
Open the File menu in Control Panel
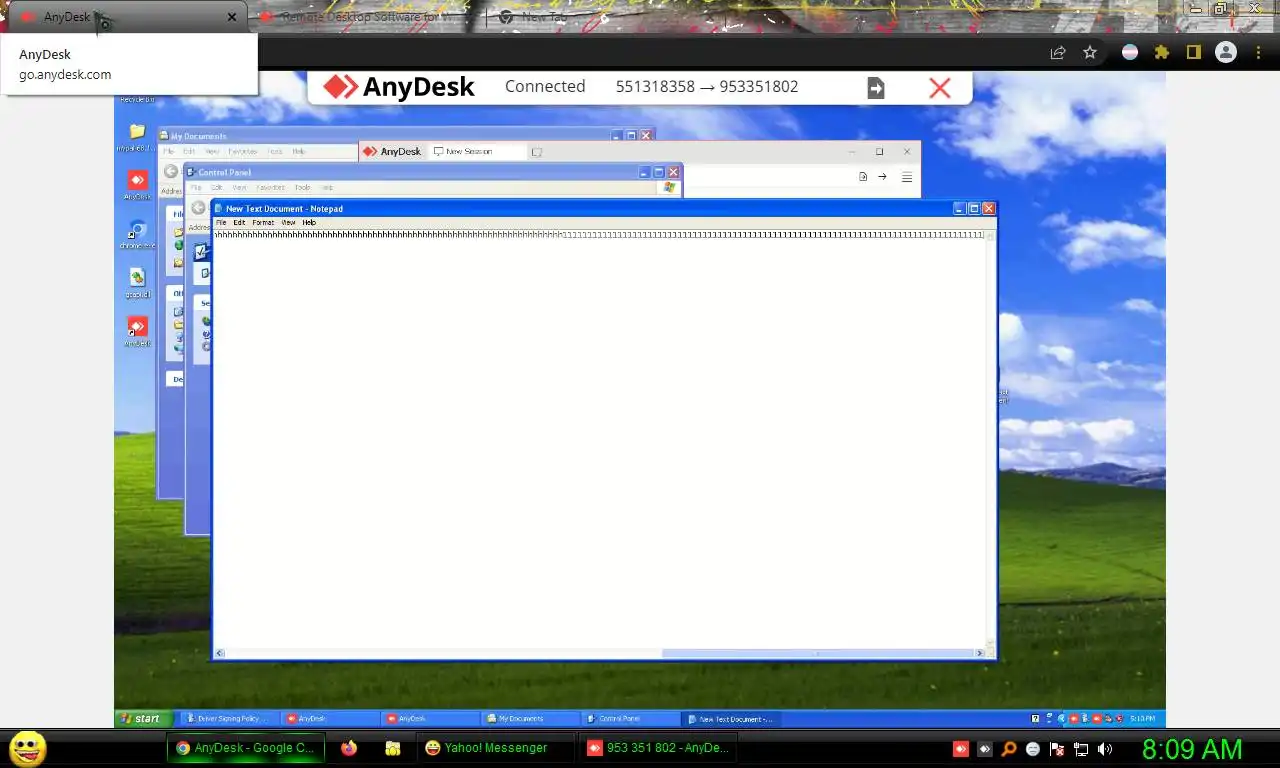coord(195,187)
